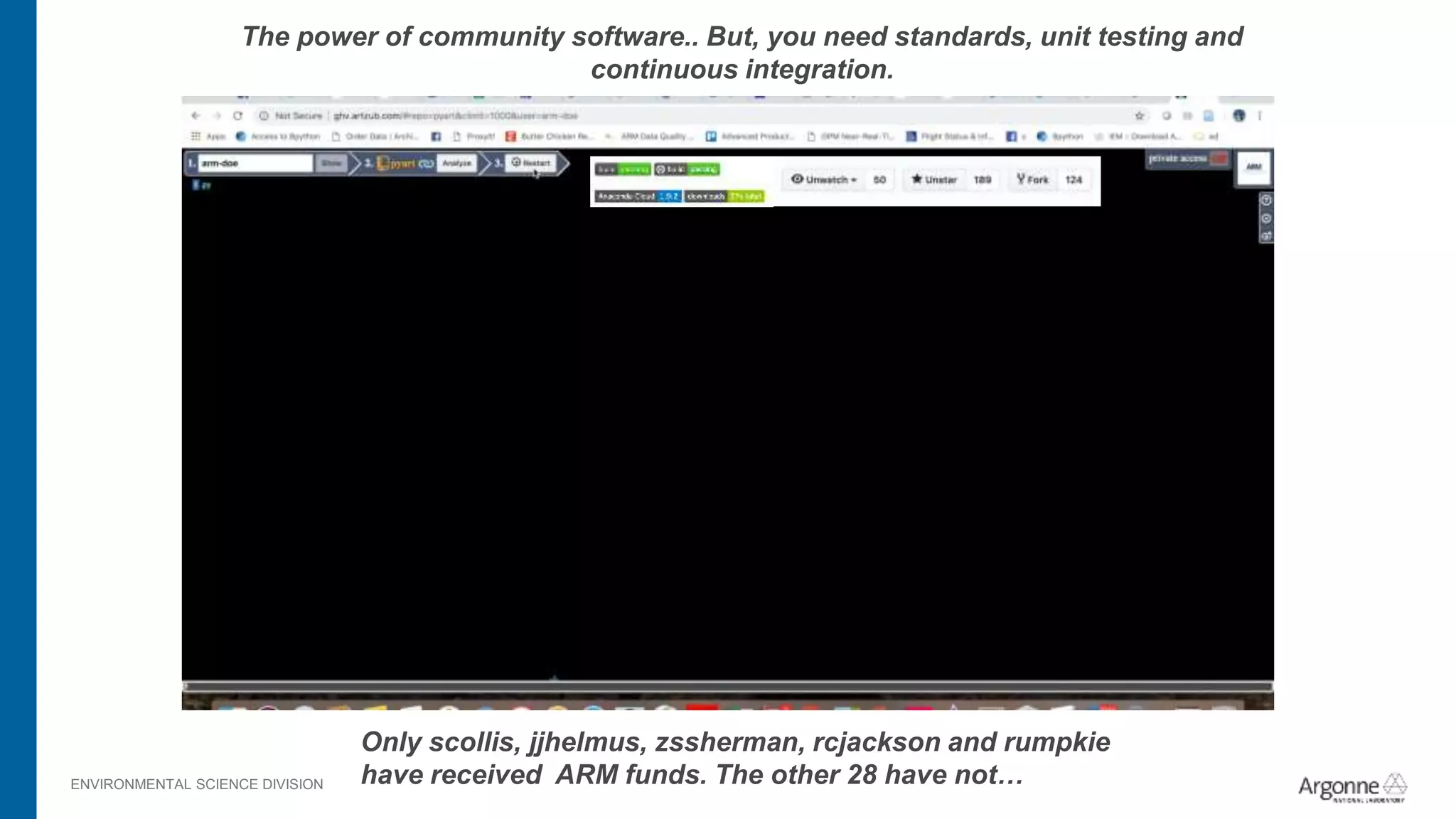Open the IEM Download bookmark
Viewport: 1456px width, 819px height.
(1138, 136)
